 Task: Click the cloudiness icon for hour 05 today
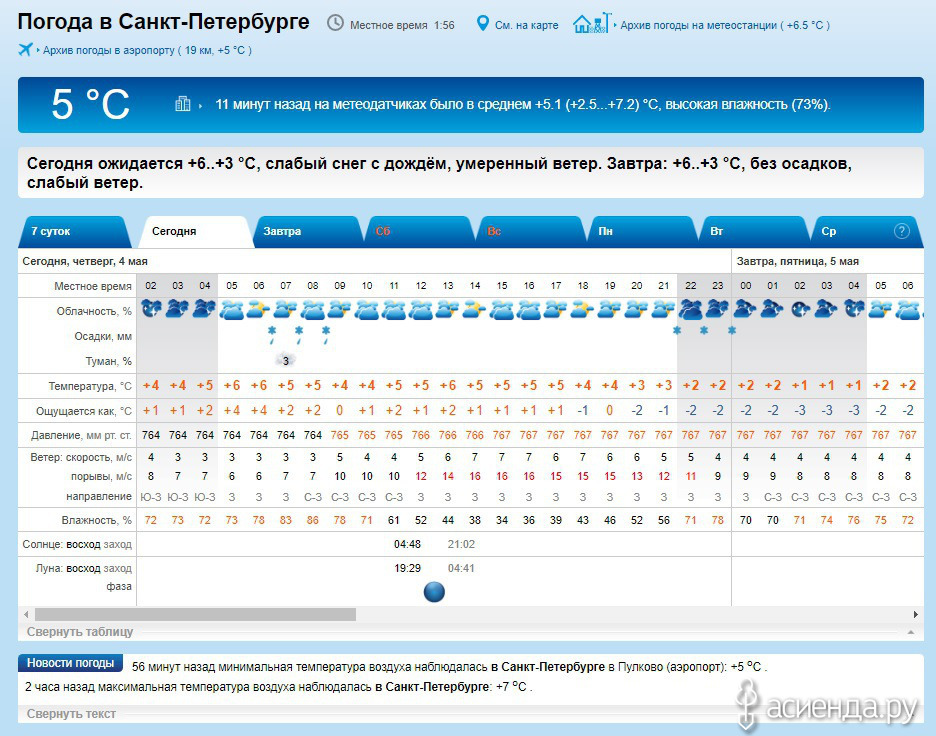232,310
